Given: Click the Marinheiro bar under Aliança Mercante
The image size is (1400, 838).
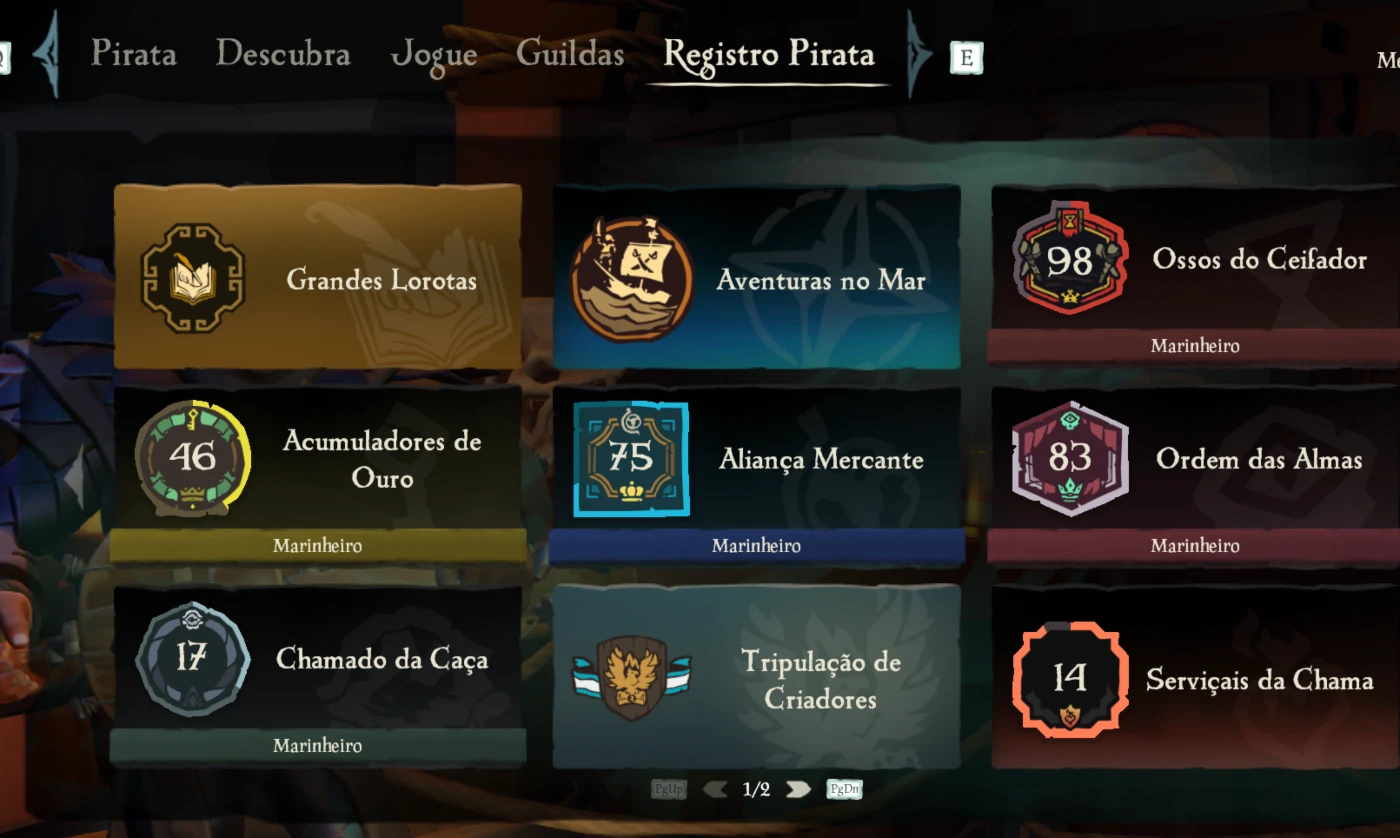Looking at the screenshot, I should [x=756, y=546].
